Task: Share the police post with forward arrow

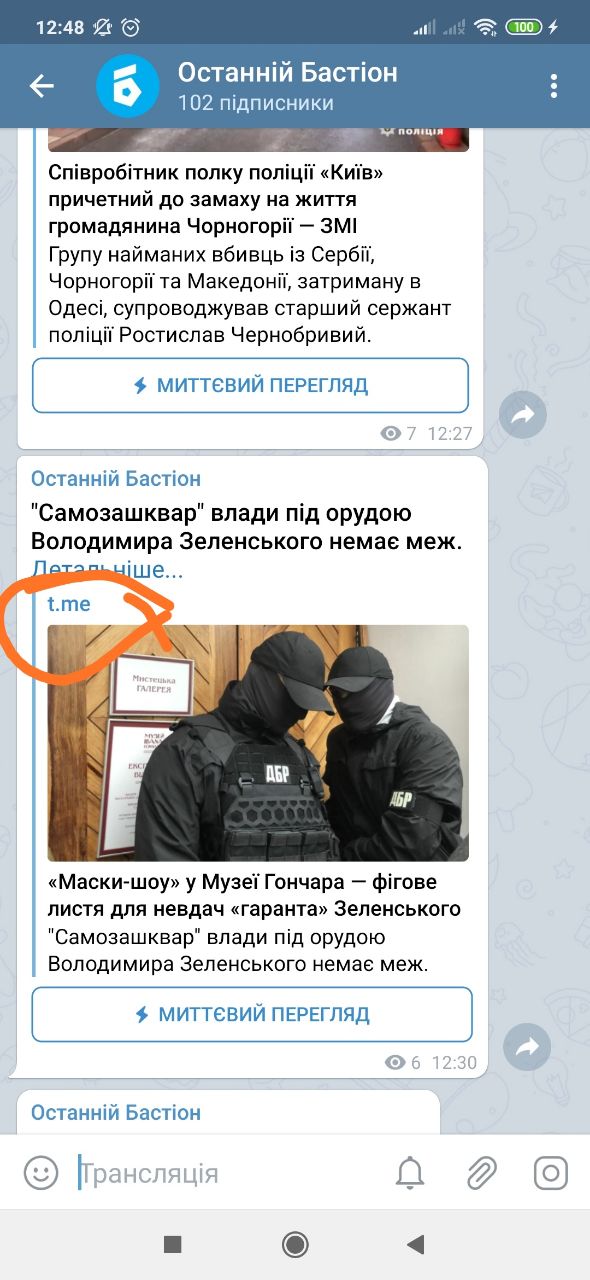Action: pyautogui.click(x=523, y=415)
